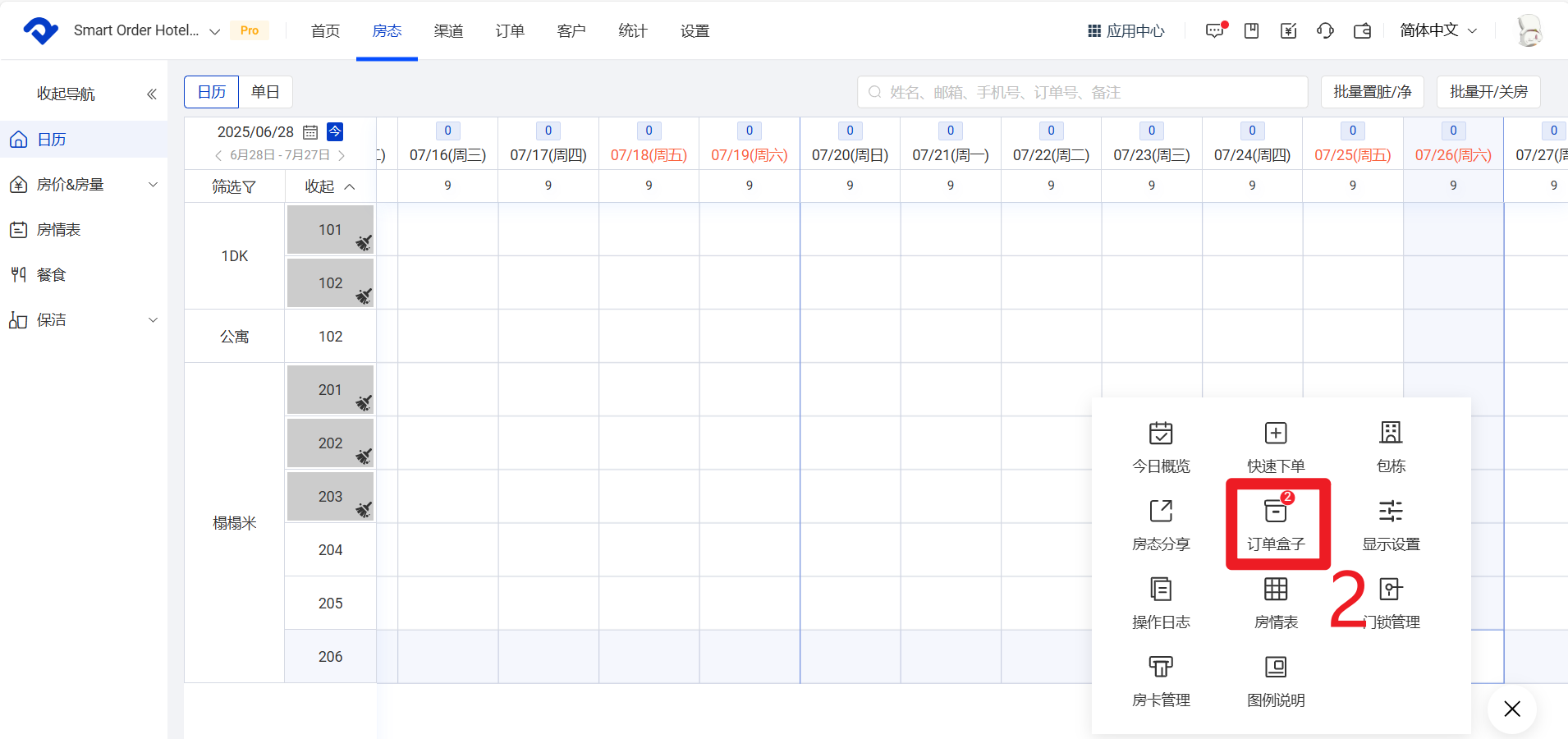The width and height of the screenshot is (1568, 739).
Task: Close the floating quick-tools panel
Action: [x=1511, y=709]
